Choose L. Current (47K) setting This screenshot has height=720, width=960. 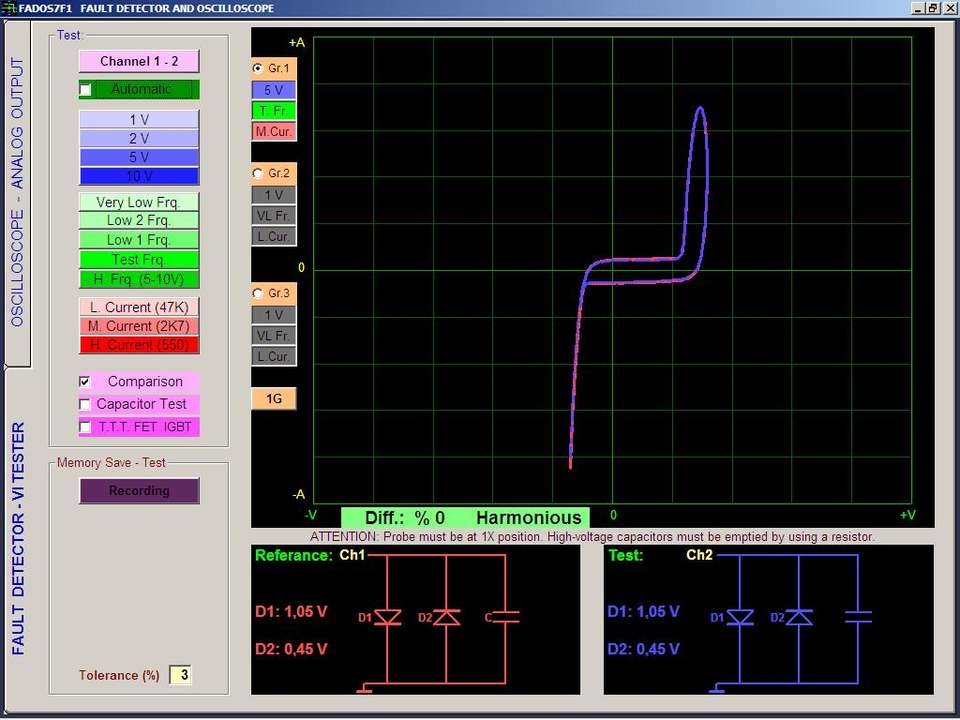[x=139, y=307]
